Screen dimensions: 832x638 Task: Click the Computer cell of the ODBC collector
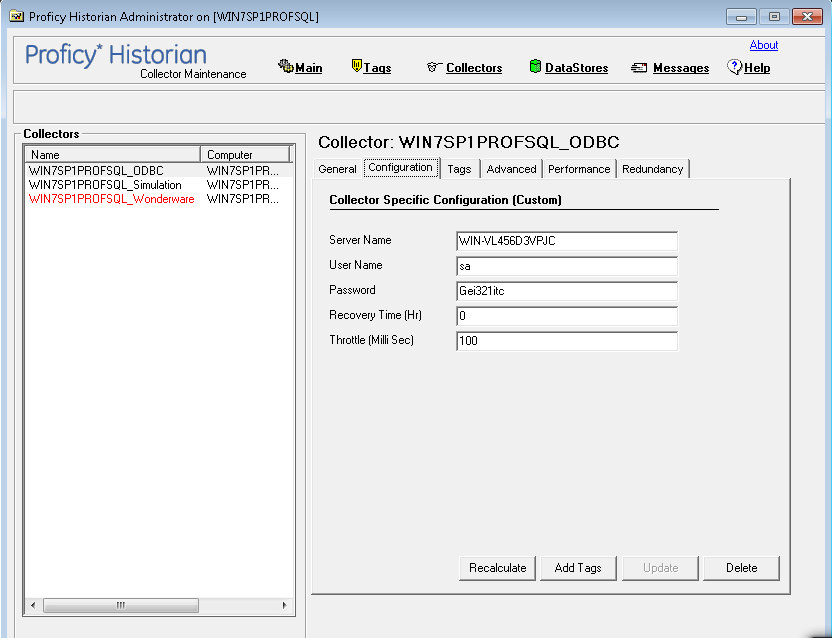tap(242, 170)
